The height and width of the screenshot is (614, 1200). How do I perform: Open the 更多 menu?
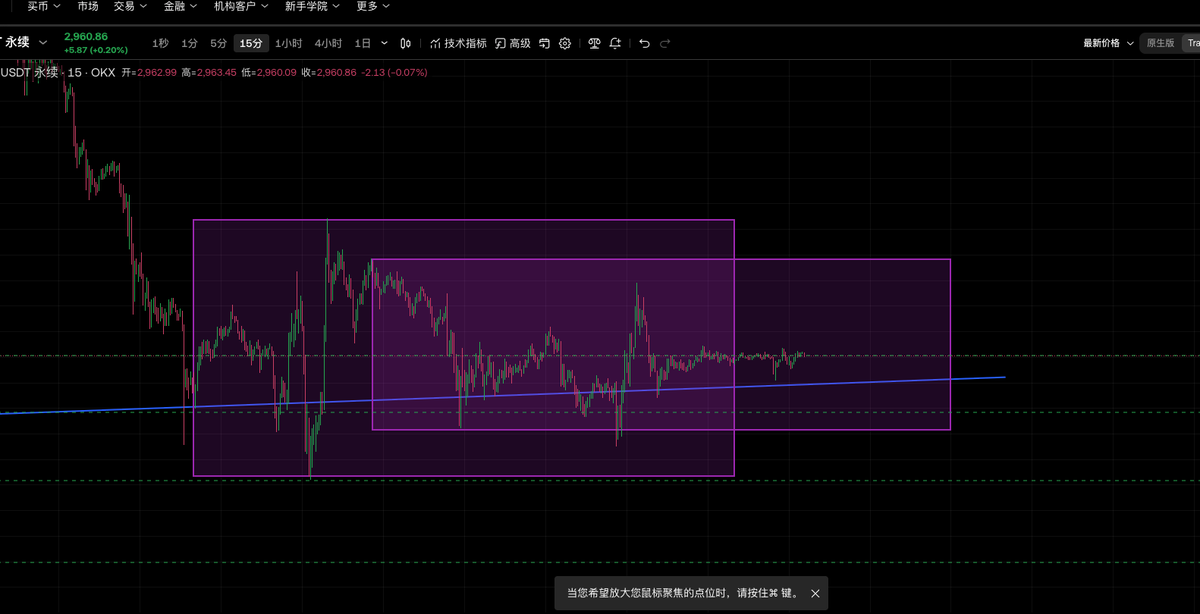coord(373,6)
